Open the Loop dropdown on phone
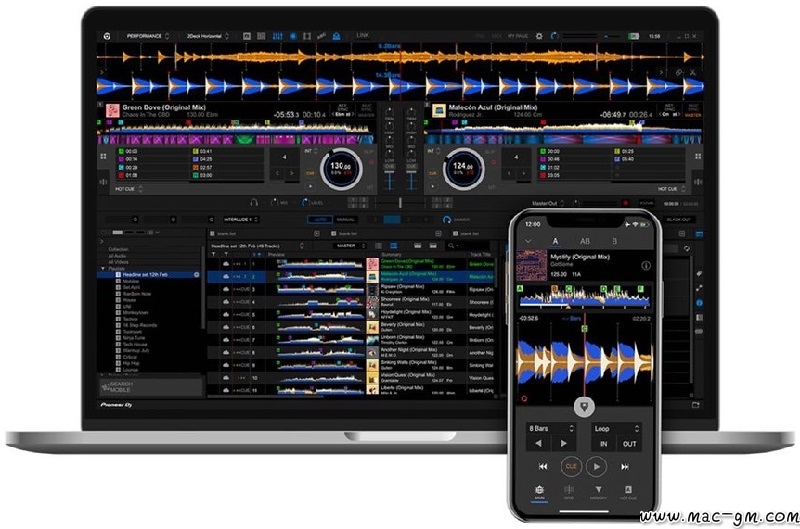The image size is (800, 529). click(616, 429)
